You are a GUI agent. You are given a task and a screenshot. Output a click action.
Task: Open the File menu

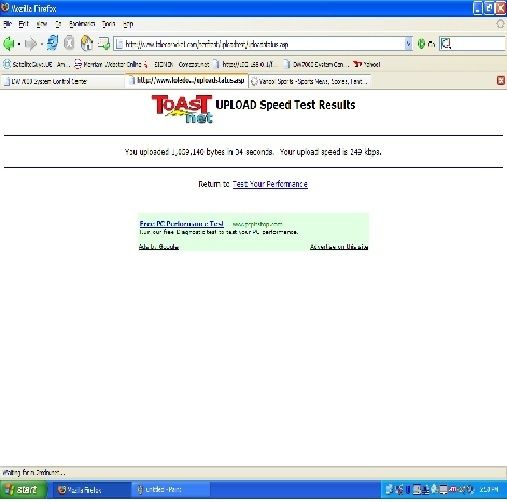click(x=7, y=24)
